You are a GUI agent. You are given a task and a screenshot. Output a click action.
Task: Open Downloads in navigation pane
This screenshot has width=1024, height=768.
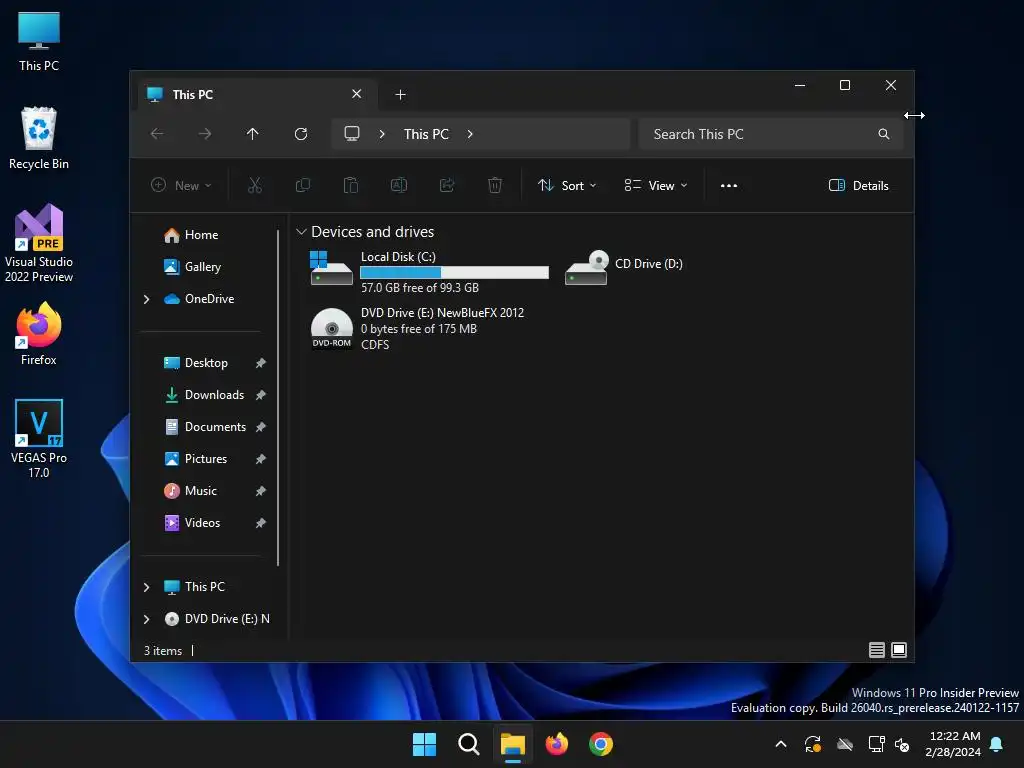click(204, 395)
